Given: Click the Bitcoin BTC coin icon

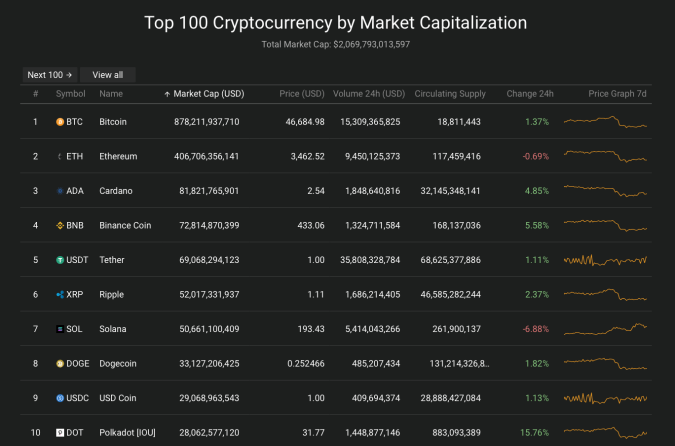Looking at the screenshot, I should 60,122.
